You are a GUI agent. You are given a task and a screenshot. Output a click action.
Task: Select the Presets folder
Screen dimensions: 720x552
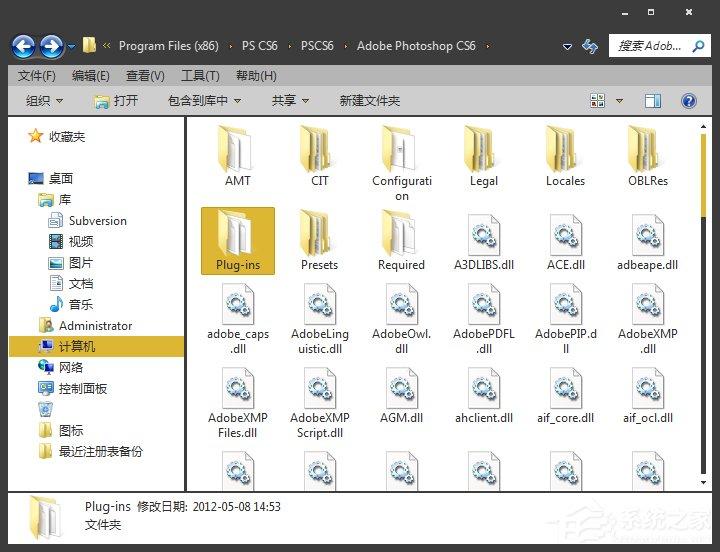[320, 240]
